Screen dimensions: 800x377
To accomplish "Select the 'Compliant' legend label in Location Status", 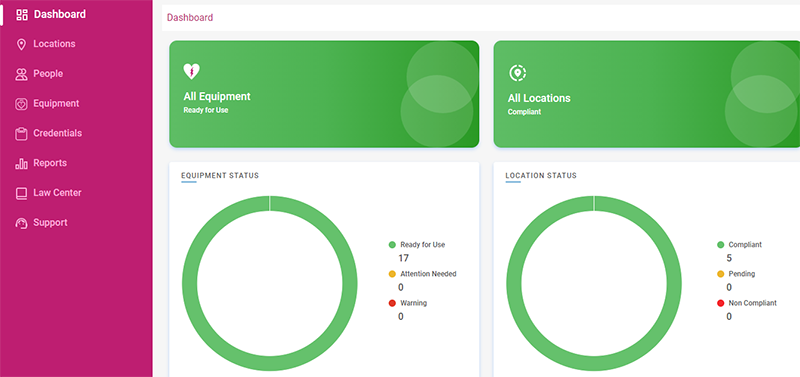I will point(745,245).
